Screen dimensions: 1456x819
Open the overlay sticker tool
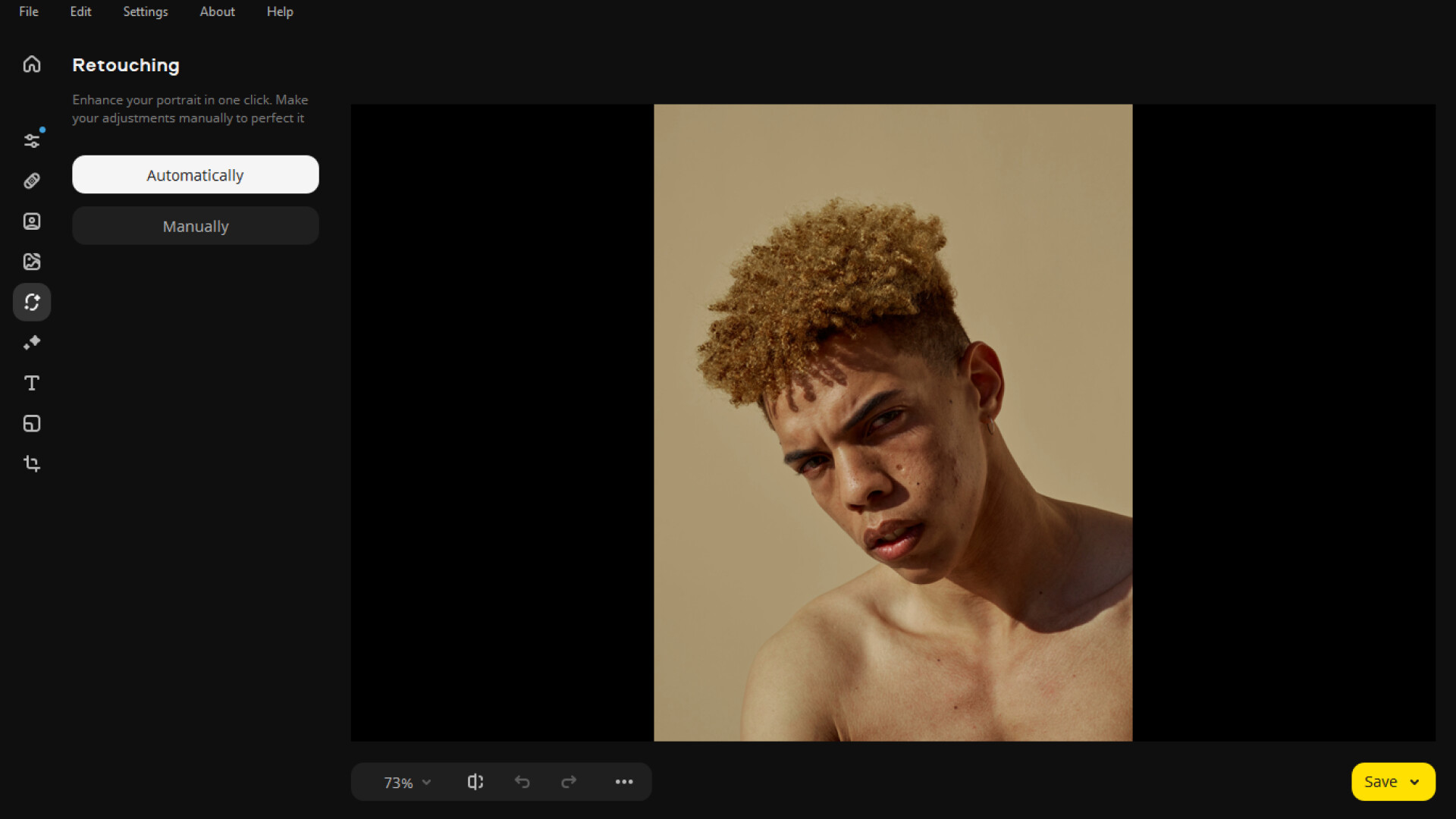(x=32, y=423)
